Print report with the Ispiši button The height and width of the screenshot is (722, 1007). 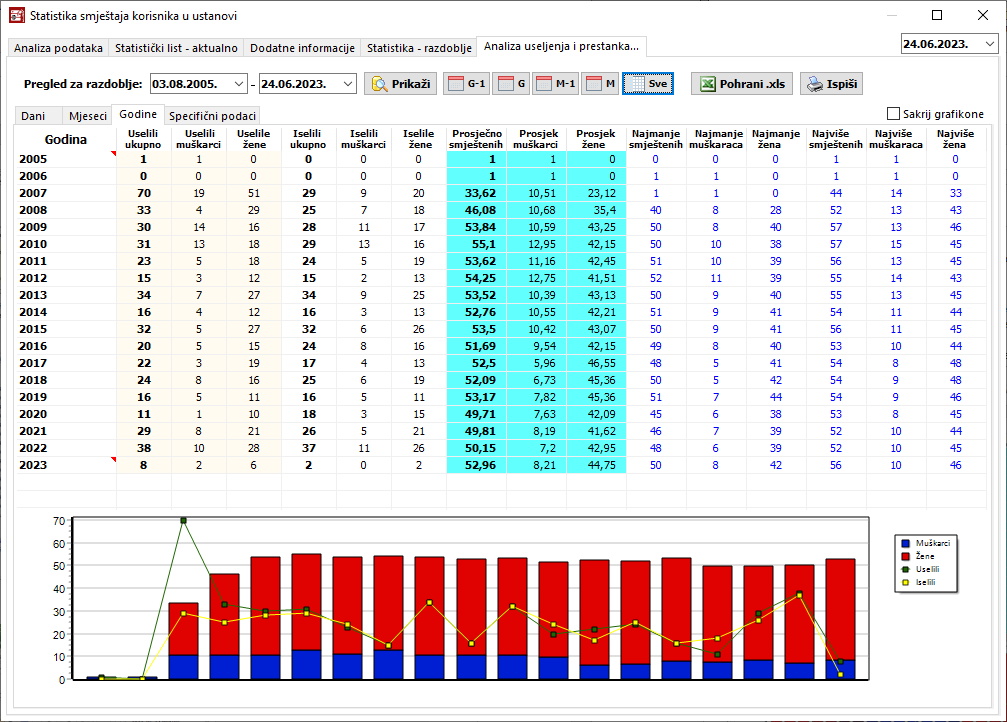[x=830, y=84]
